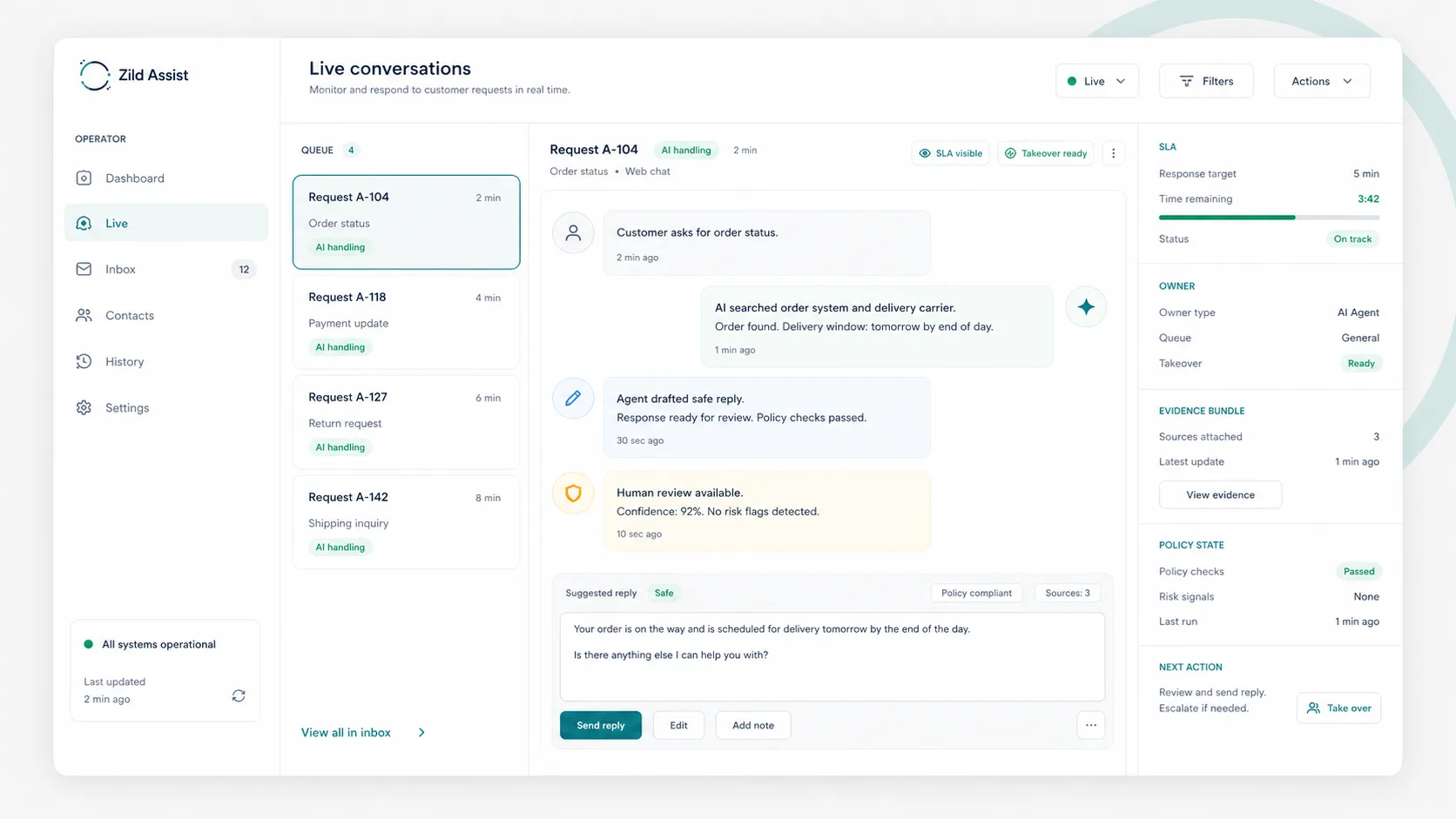Screen dimensions: 1456x819
Task: Select the Live section icon
Action: point(84,223)
